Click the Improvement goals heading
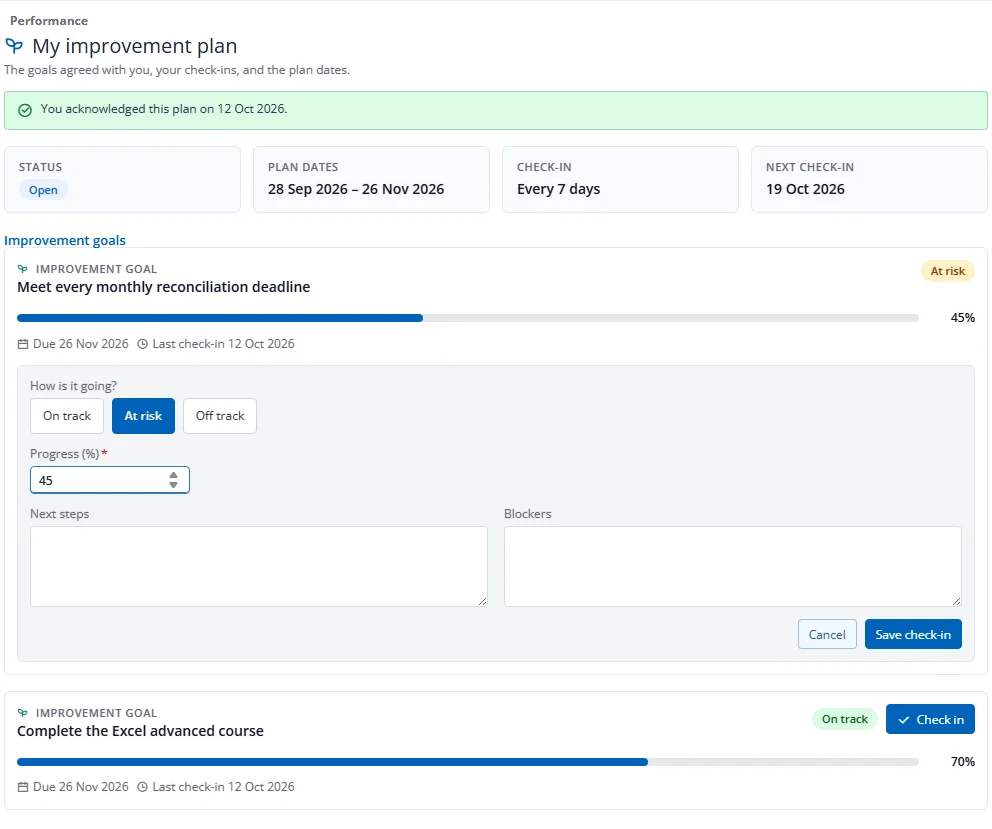The image size is (992, 829). click(65, 240)
